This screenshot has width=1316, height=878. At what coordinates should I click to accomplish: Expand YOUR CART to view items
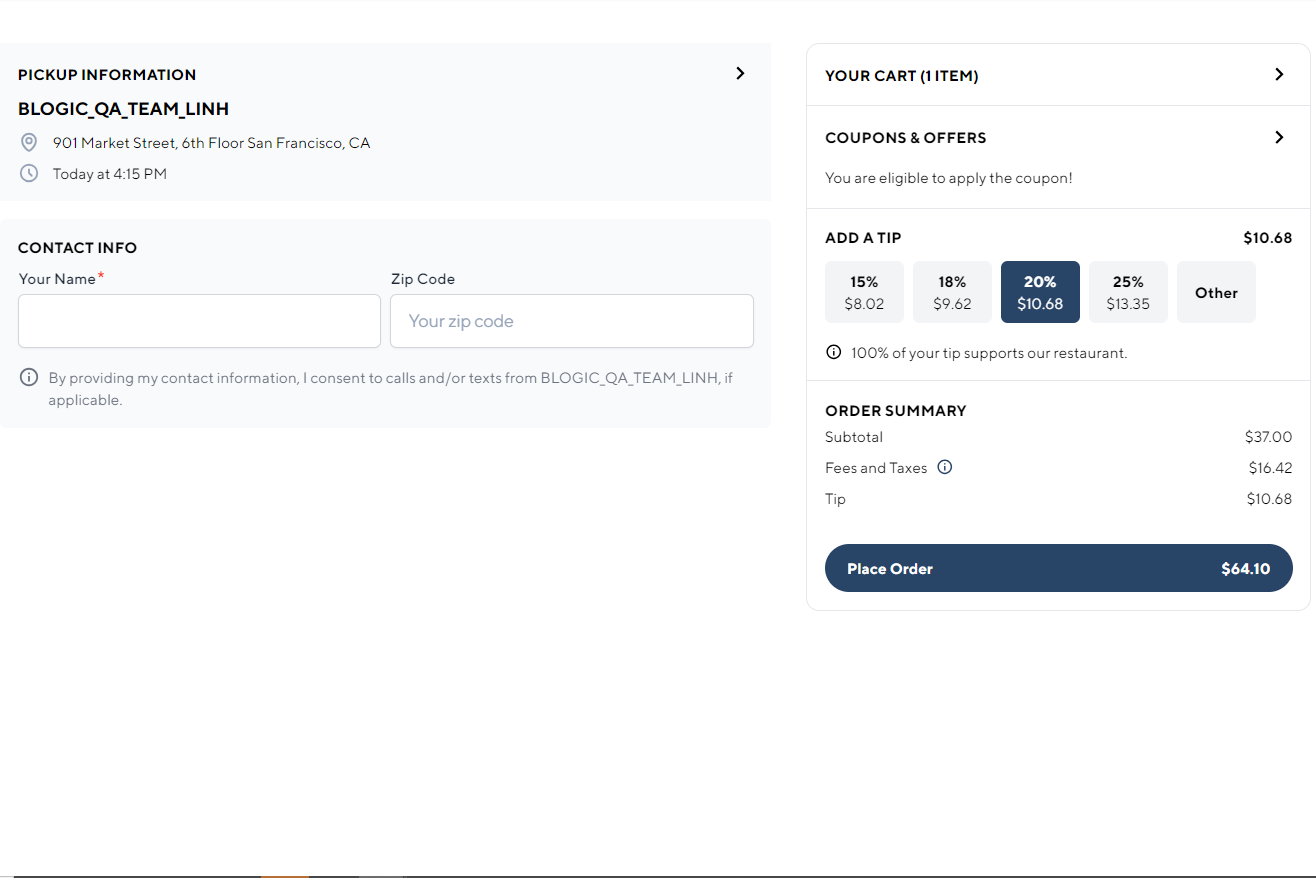point(1279,74)
